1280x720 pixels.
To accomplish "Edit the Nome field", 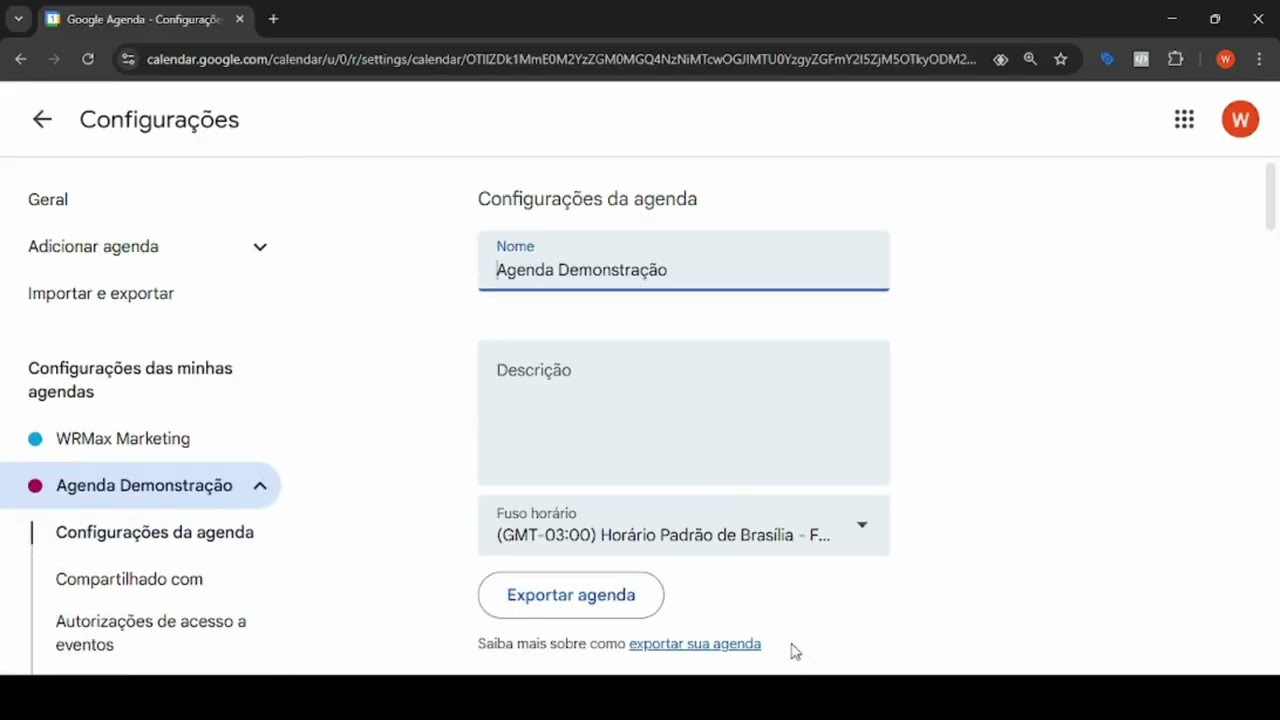I will 683,261.
